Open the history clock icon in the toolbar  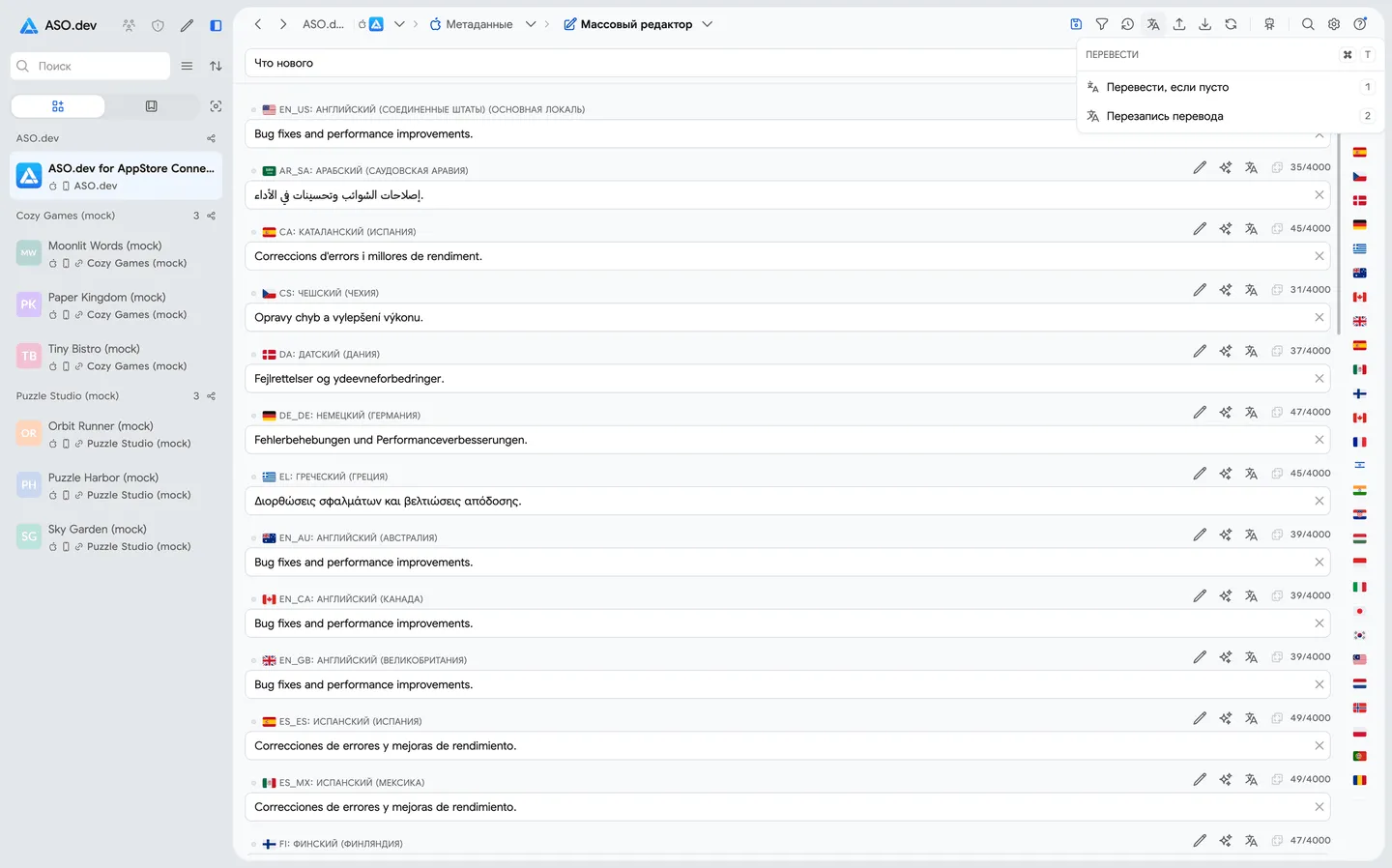tap(1127, 24)
